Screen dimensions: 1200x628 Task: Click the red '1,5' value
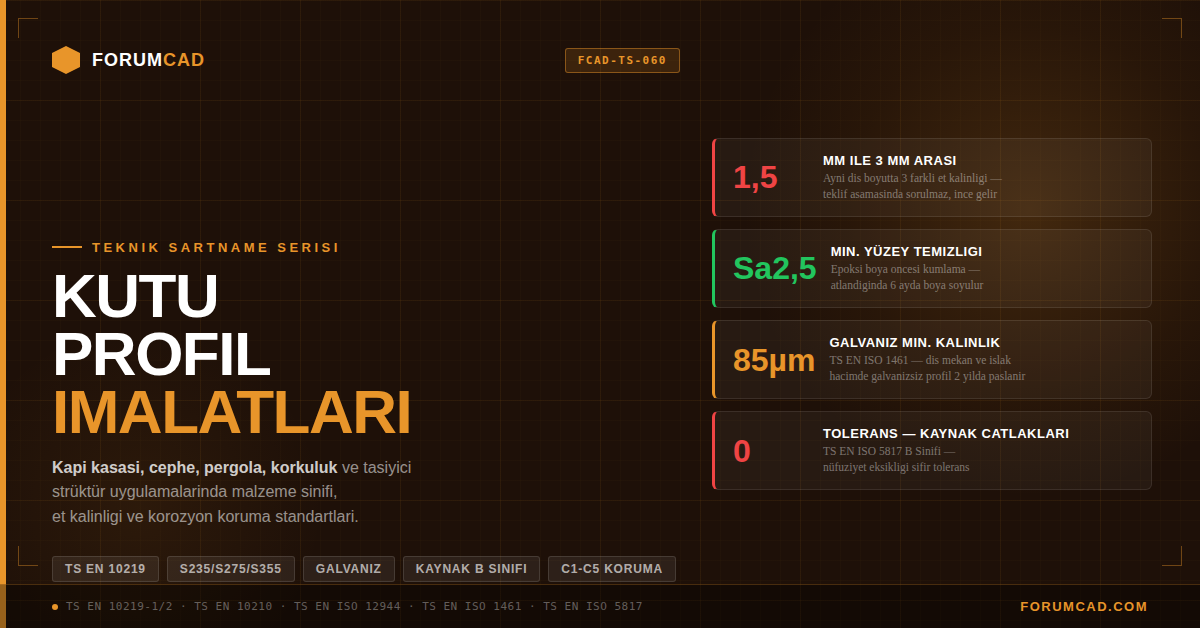755,177
